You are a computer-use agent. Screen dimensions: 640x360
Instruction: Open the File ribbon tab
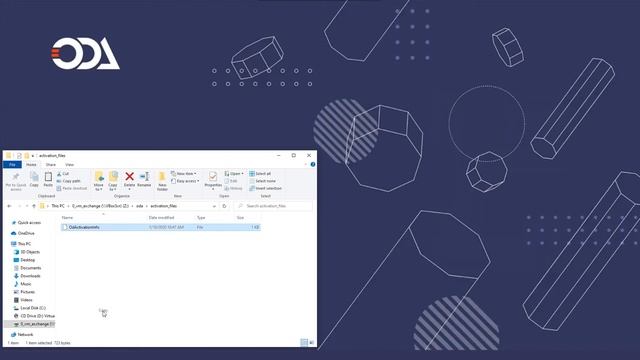click(12, 164)
